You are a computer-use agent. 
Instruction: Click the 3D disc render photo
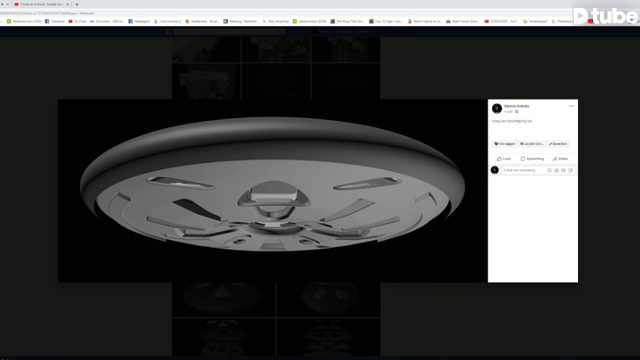click(273, 191)
